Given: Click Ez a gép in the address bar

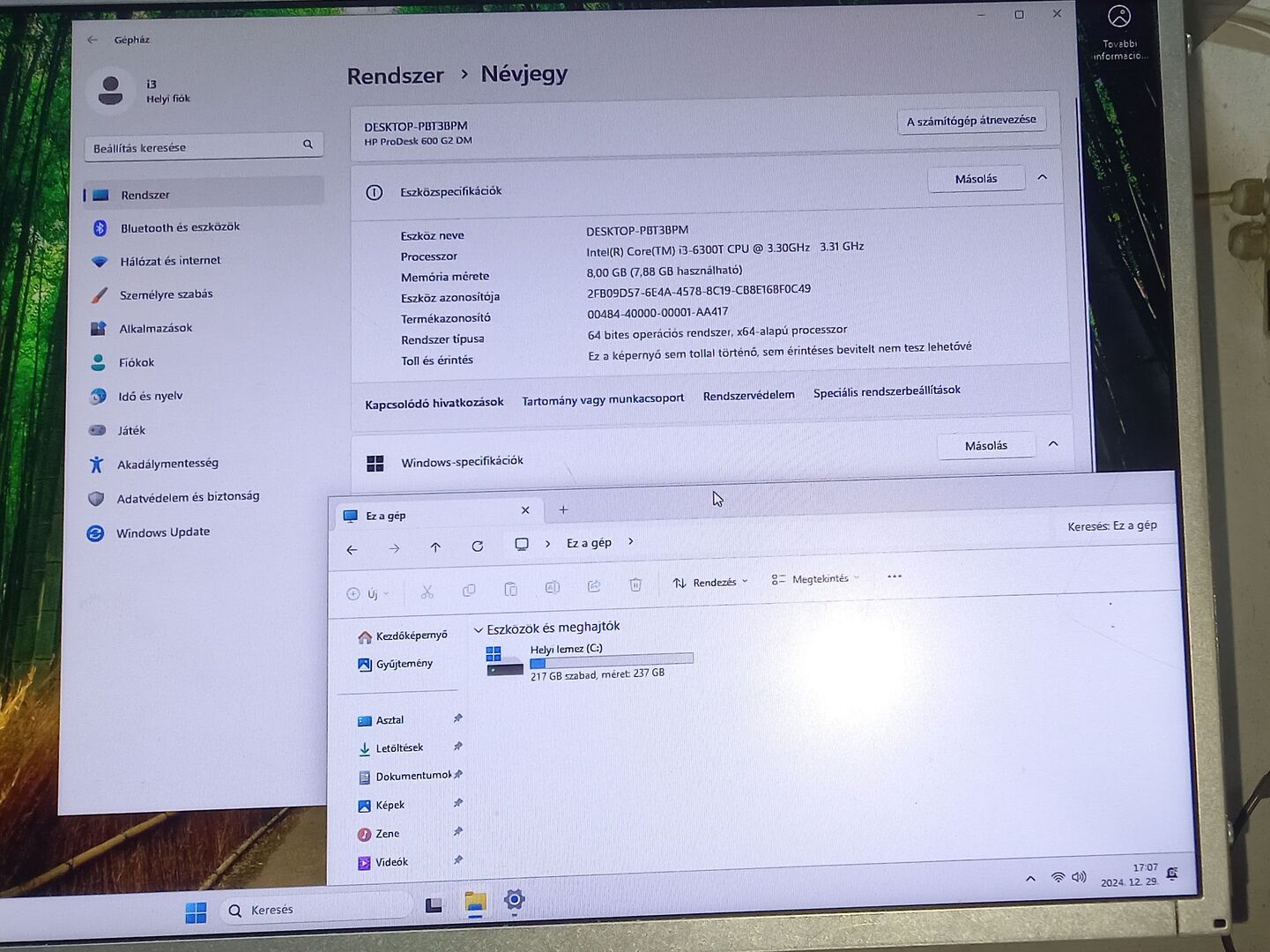Looking at the screenshot, I should 589,543.
